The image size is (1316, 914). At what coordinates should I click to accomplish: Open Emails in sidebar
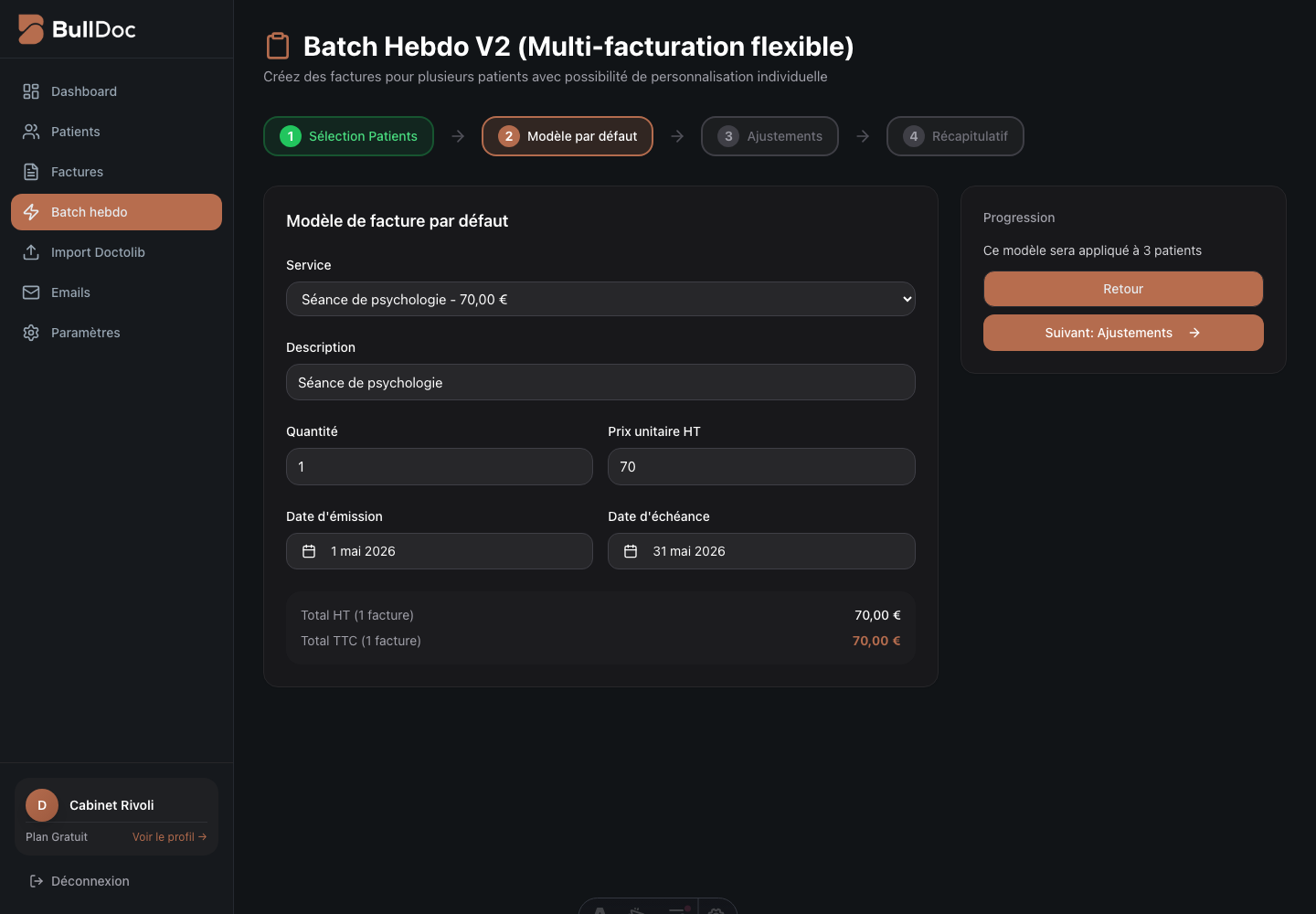tap(116, 292)
